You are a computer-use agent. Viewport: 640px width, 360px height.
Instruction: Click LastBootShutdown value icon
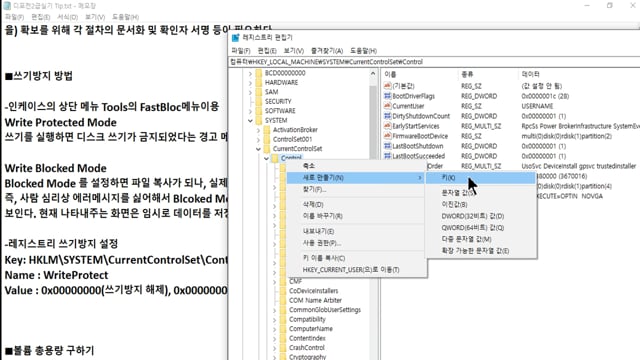click(387, 146)
